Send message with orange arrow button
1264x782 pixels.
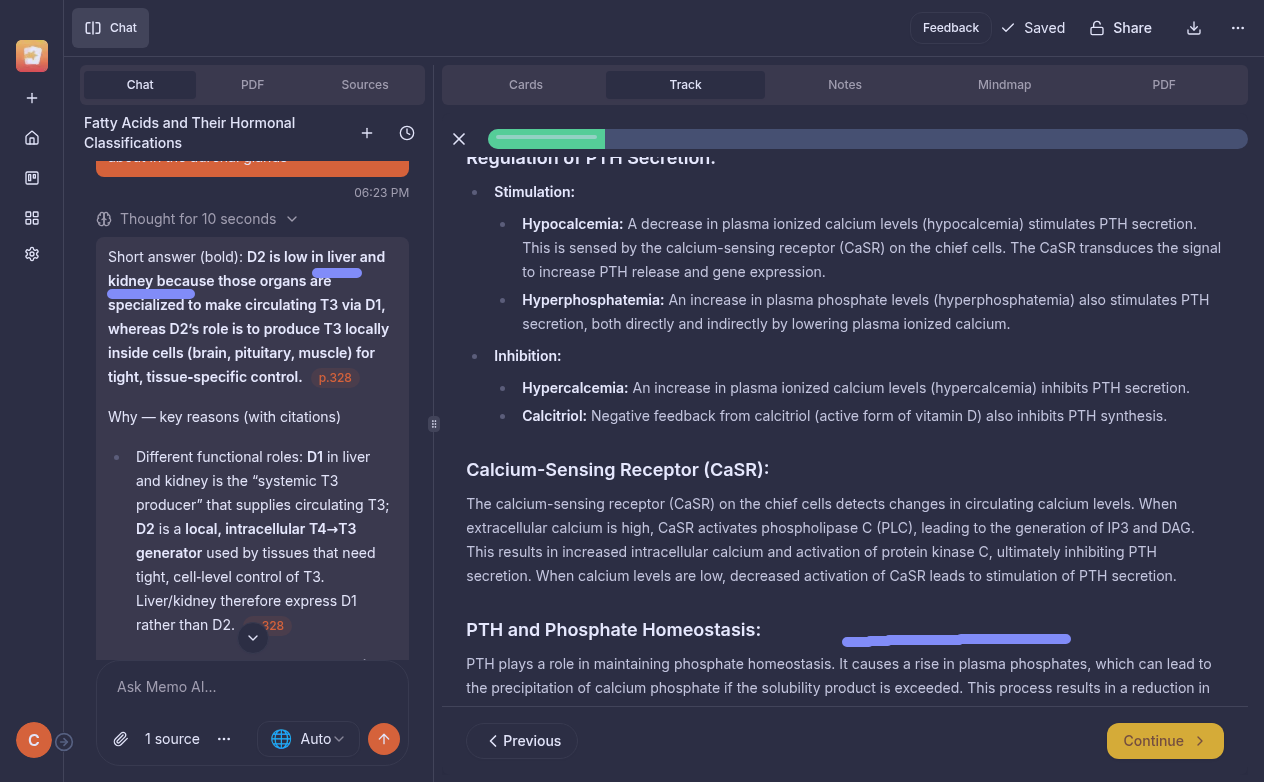point(384,739)
